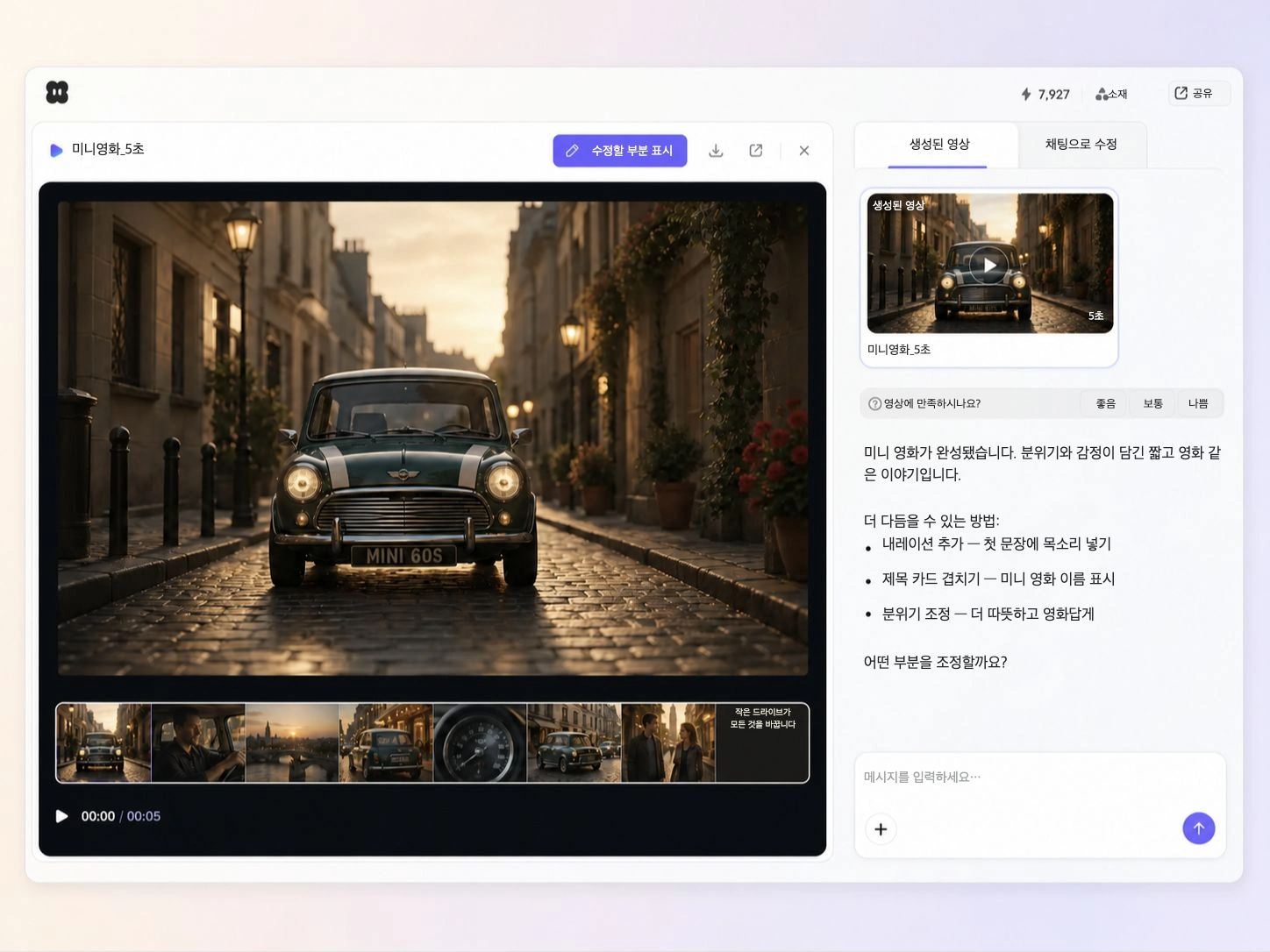1270x952 pixels.
Task: Play the video from the player controls
Action: (61, 816)
